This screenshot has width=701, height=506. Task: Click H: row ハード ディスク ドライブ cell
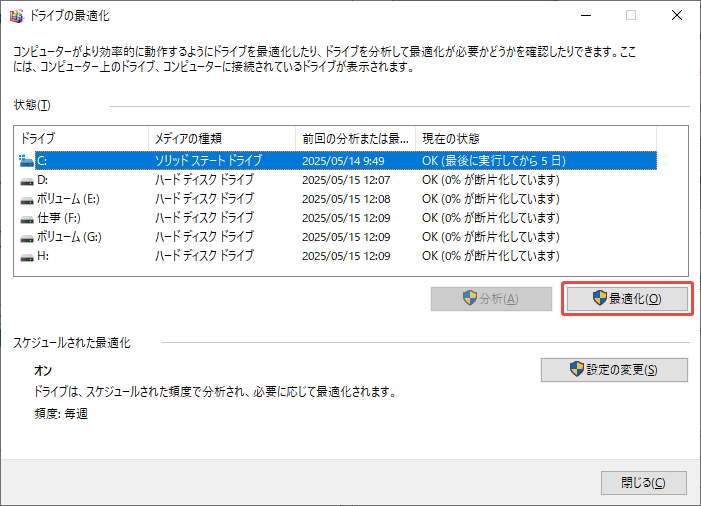(204, 256)
